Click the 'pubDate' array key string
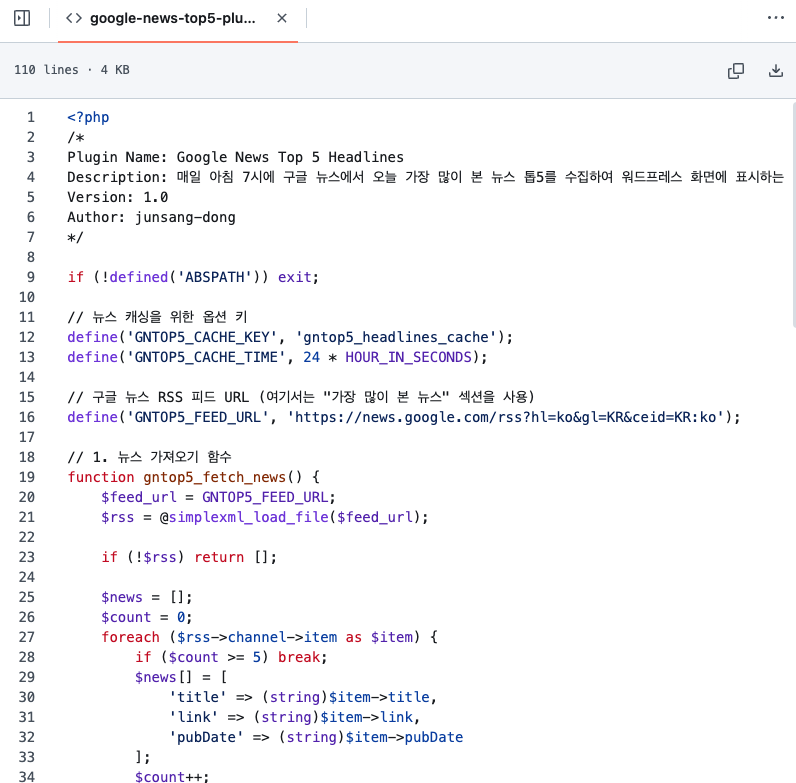The width and height of the screenshot is (796, 783). 206,737
